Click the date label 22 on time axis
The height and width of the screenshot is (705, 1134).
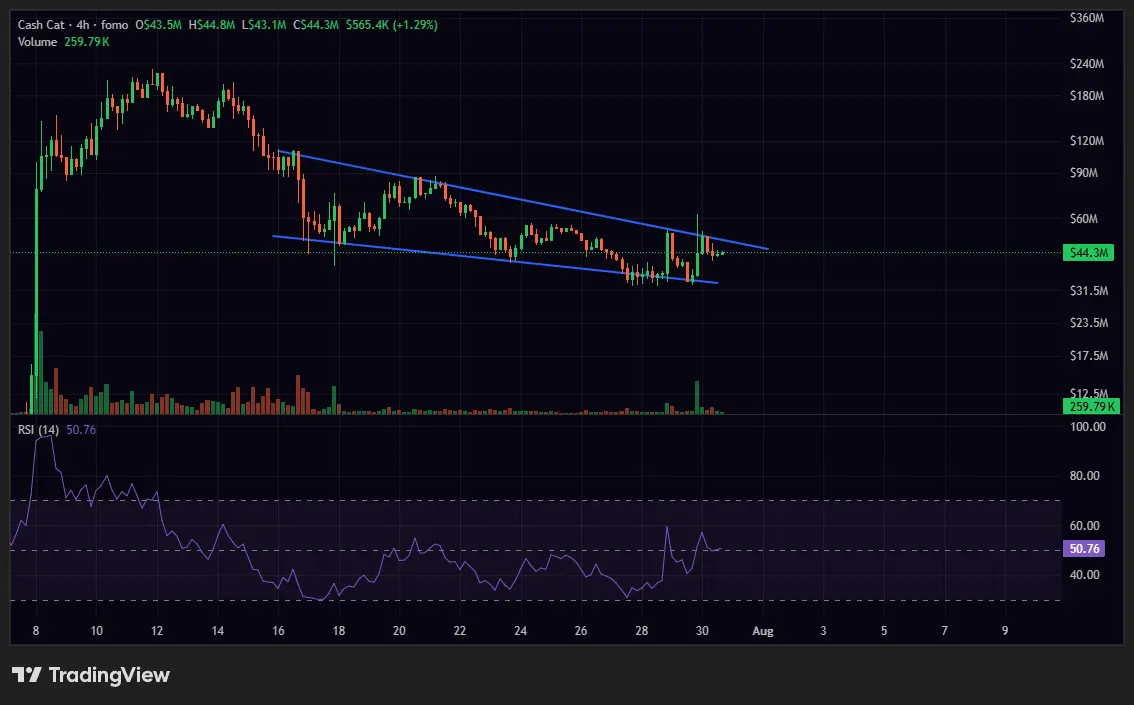[460, 631]
